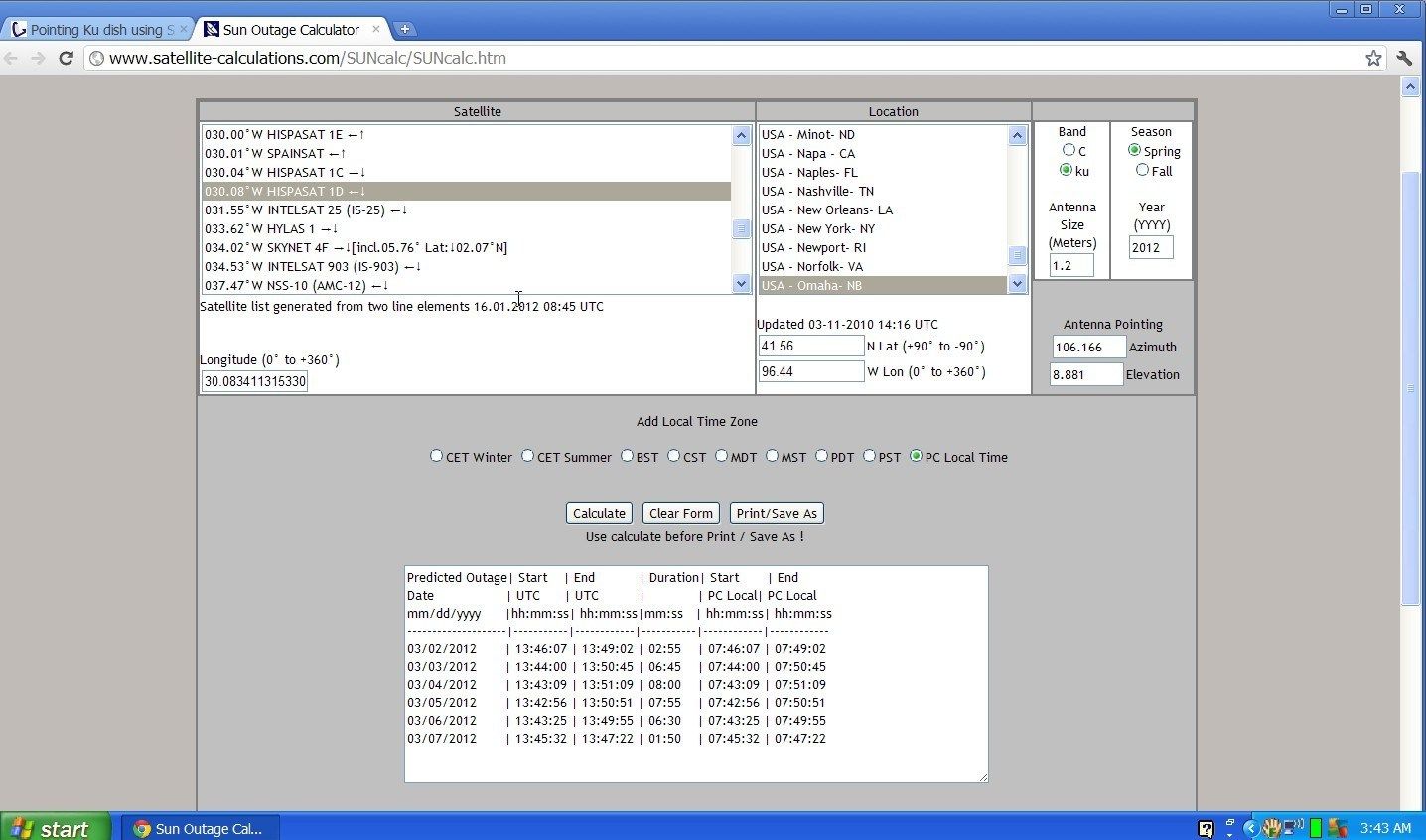This screenshot has width=1426, height=840.
Task: Select USA - Napa - CA location
Action: pyautogui.click(x=883, y=153)
